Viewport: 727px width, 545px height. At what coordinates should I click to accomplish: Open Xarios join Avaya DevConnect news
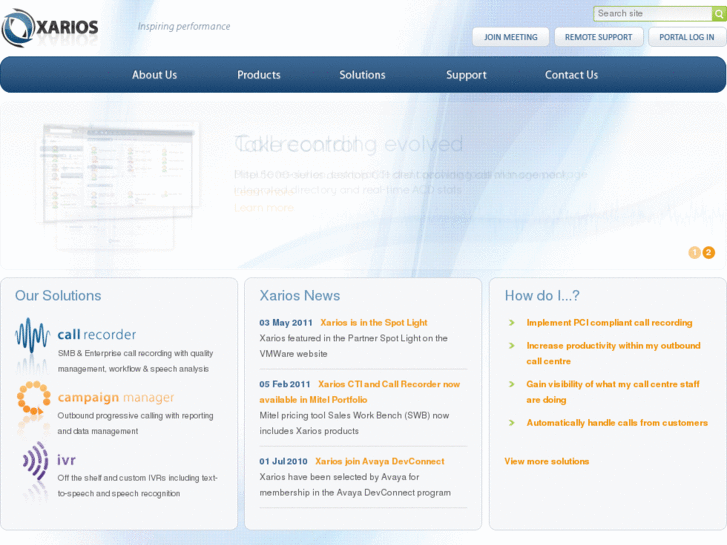click(x=380, y=462)
